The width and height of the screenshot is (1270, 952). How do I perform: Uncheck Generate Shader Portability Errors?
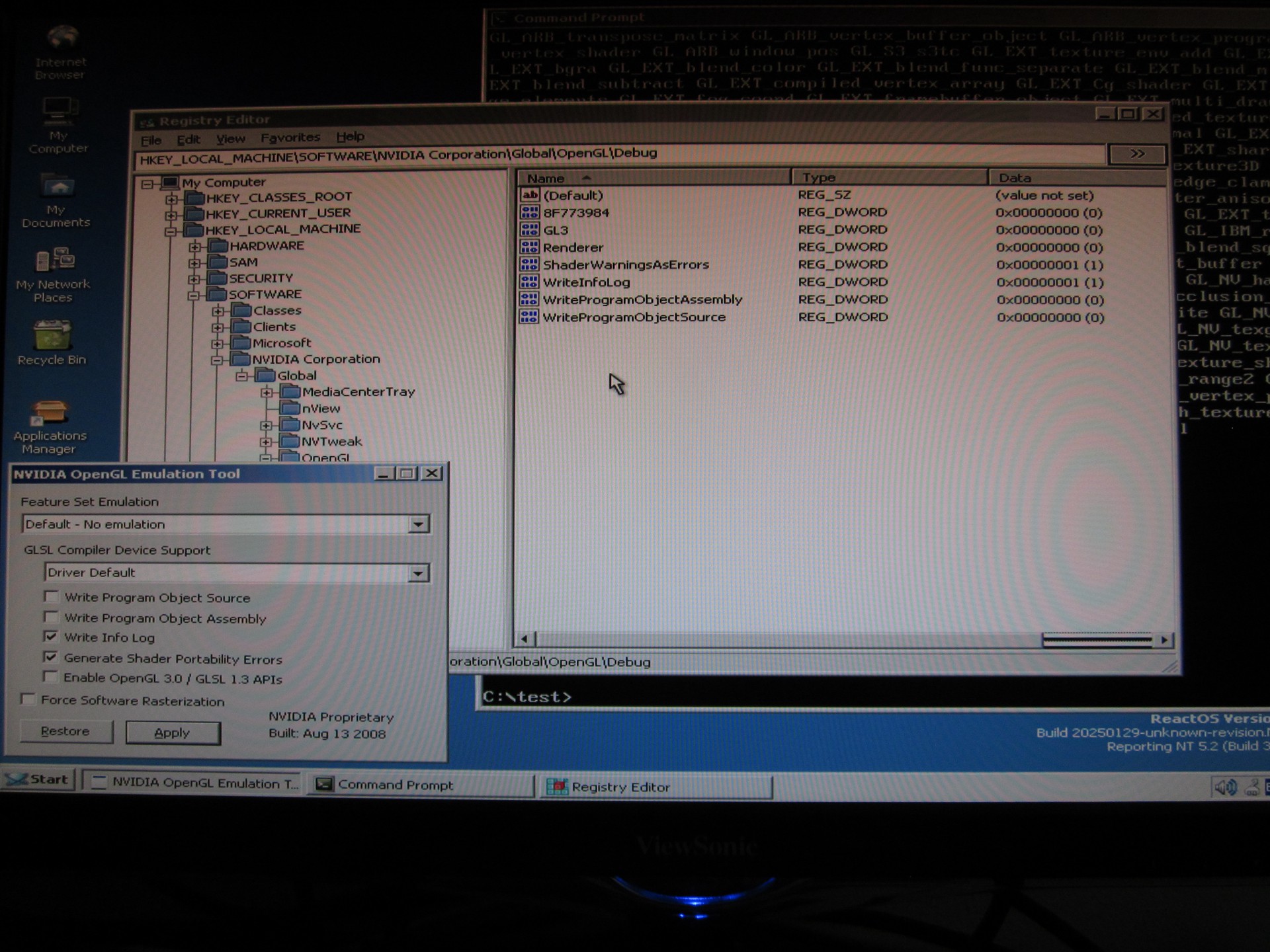point(50,656)
